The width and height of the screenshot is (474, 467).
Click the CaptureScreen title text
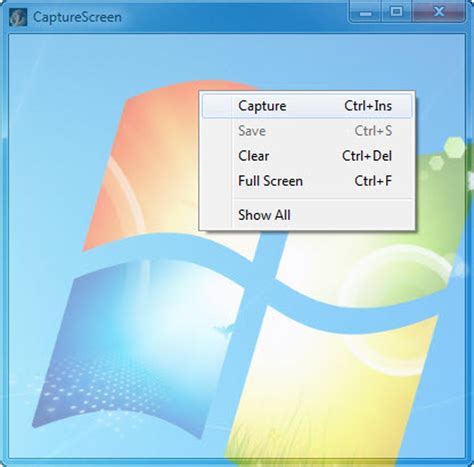pyautogui.click(x=77, y=17)
